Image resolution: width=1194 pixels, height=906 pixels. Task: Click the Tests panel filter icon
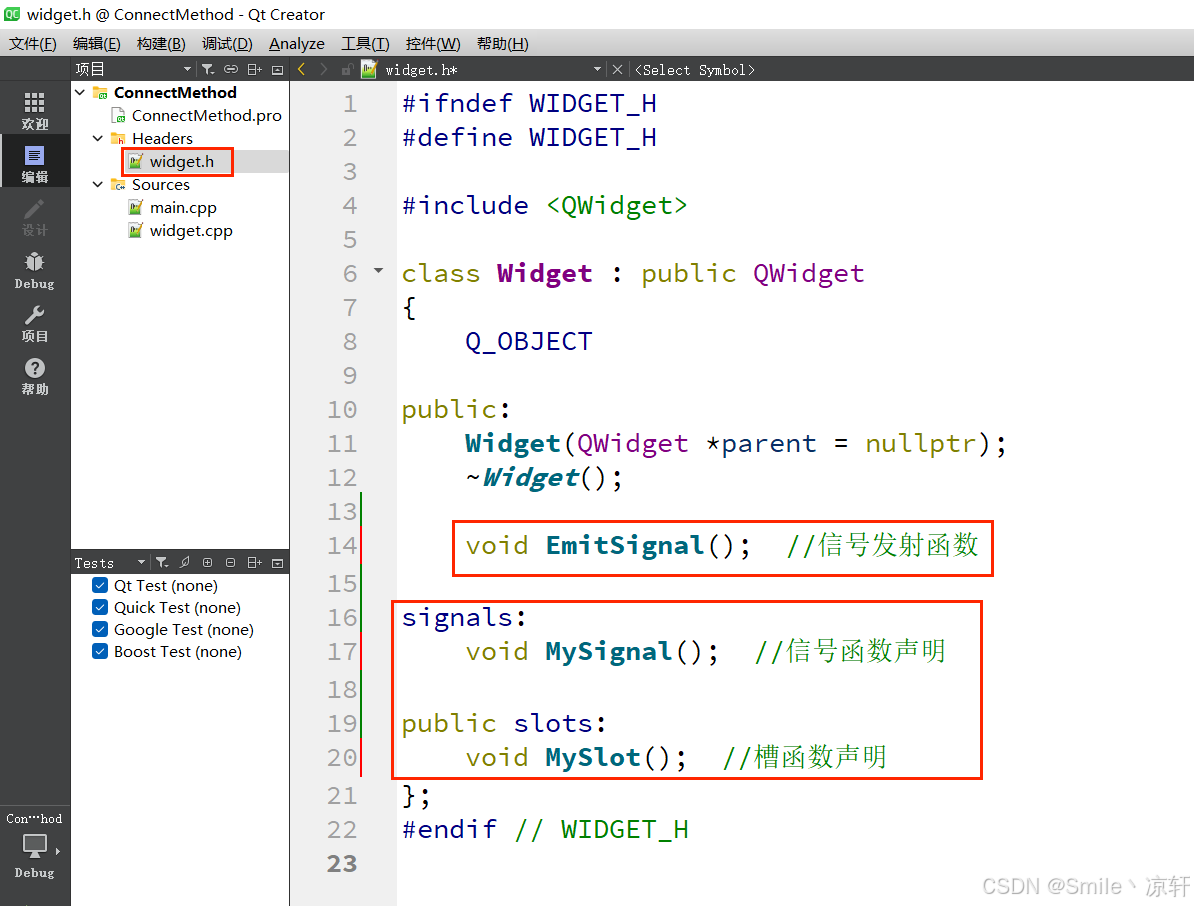tap(162, 563)
